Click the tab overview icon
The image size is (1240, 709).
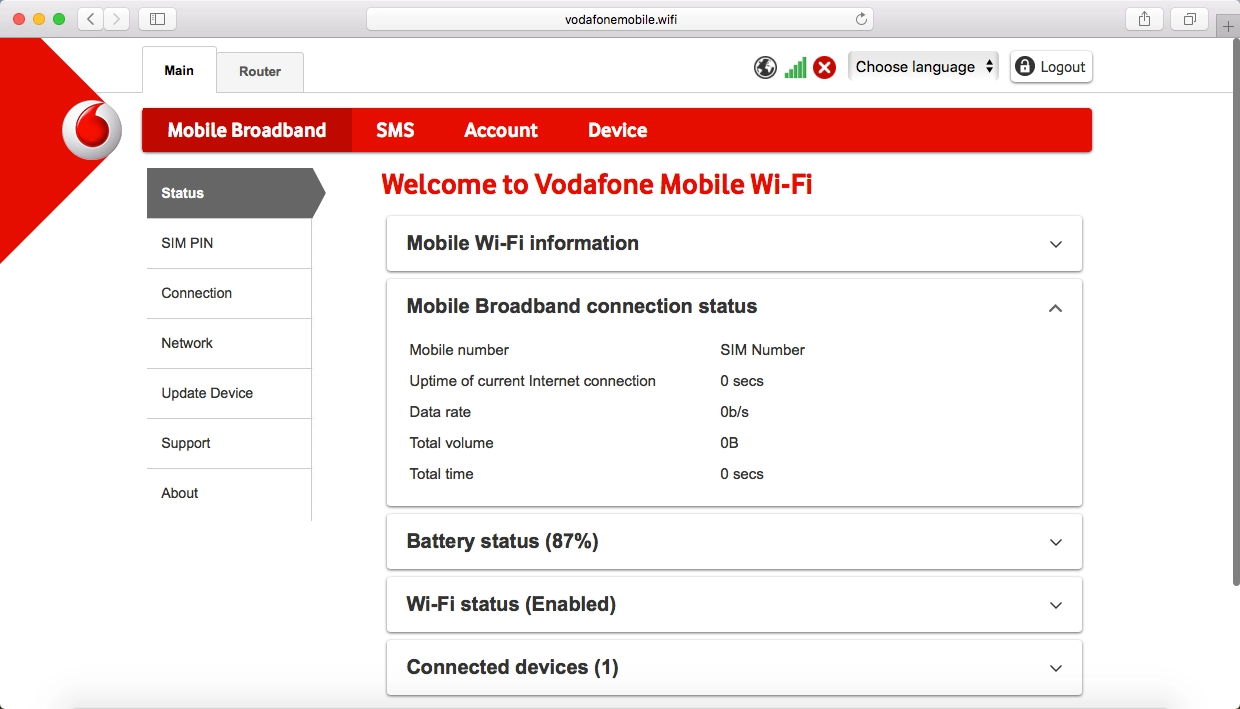(x=1188, y=17)
